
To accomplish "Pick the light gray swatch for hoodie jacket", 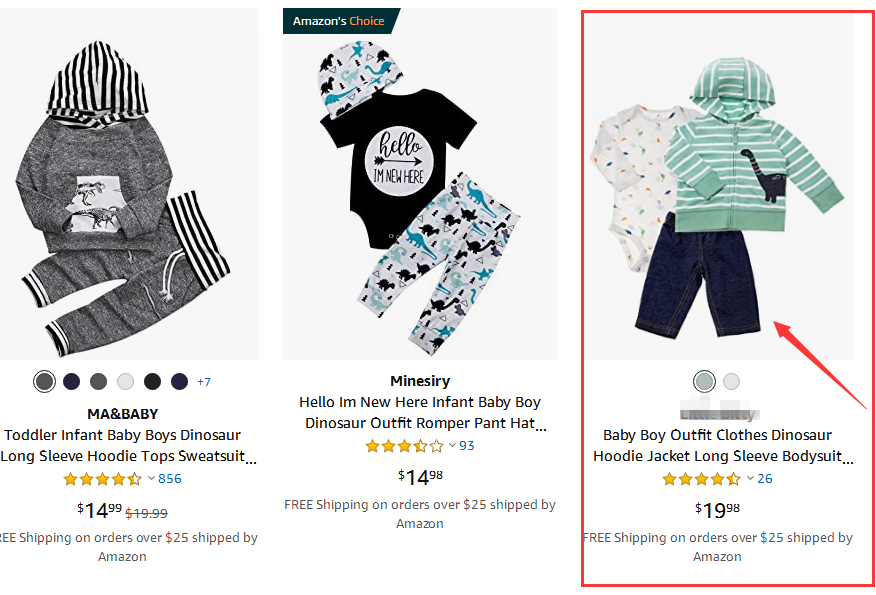I will 732,381.
